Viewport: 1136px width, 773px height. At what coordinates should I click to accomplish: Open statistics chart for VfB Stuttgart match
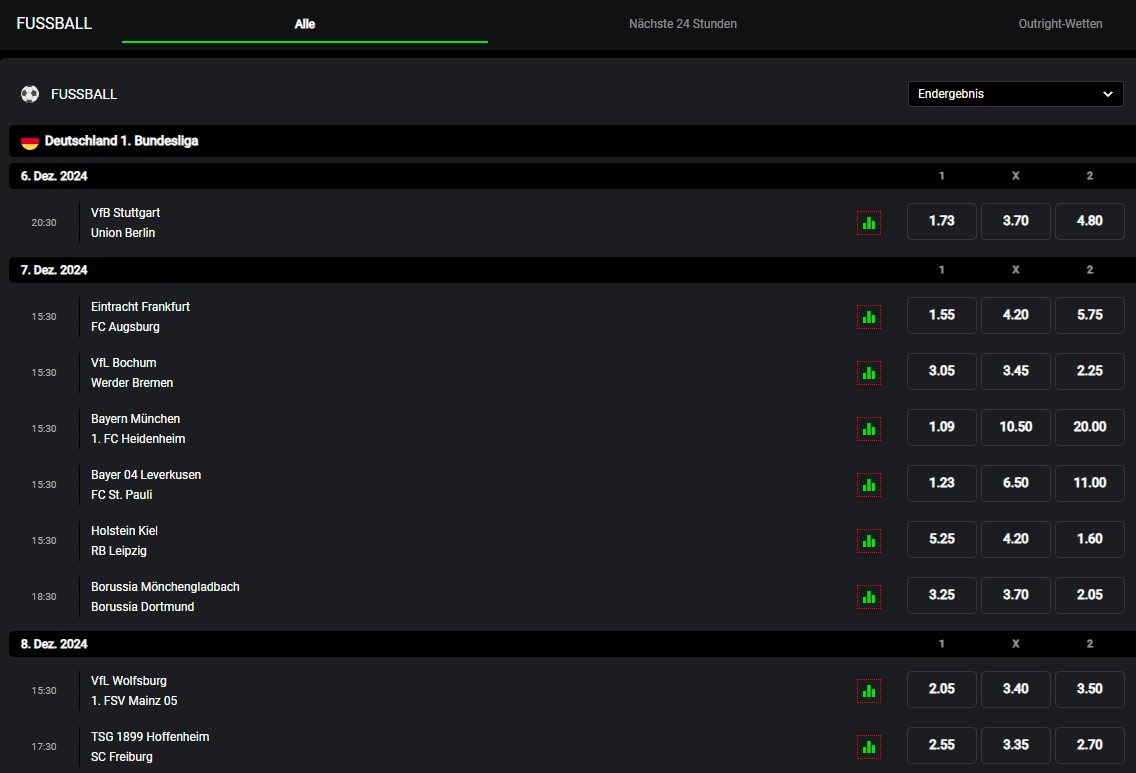868,222
